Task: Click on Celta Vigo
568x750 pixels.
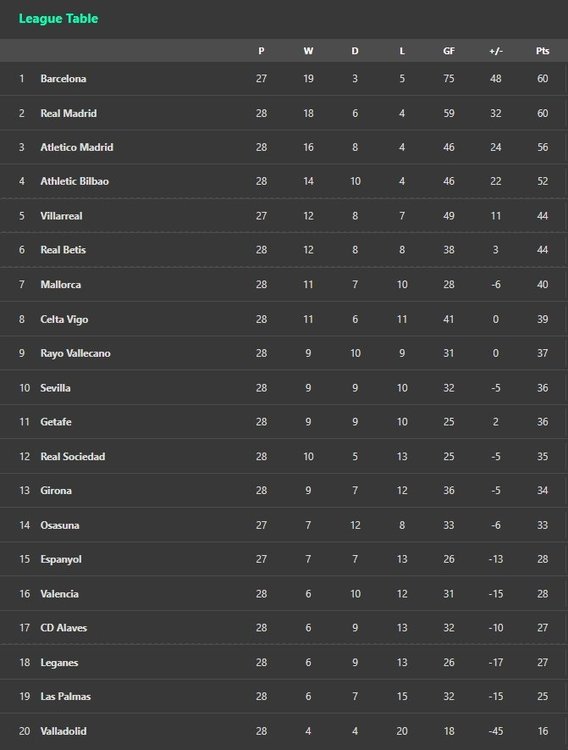Action: (64, 319)
